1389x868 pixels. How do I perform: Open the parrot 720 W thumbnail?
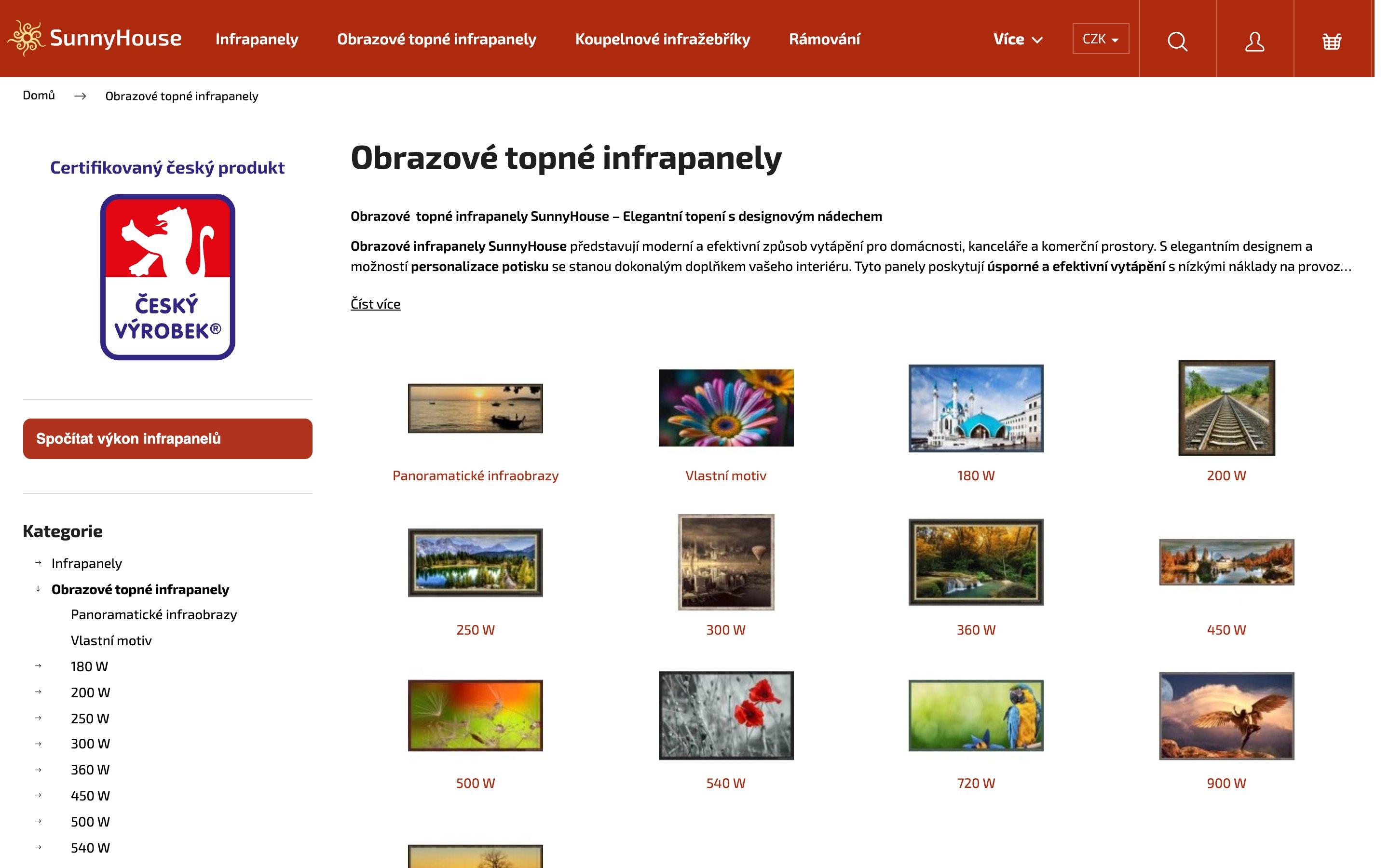pos(976,715)
